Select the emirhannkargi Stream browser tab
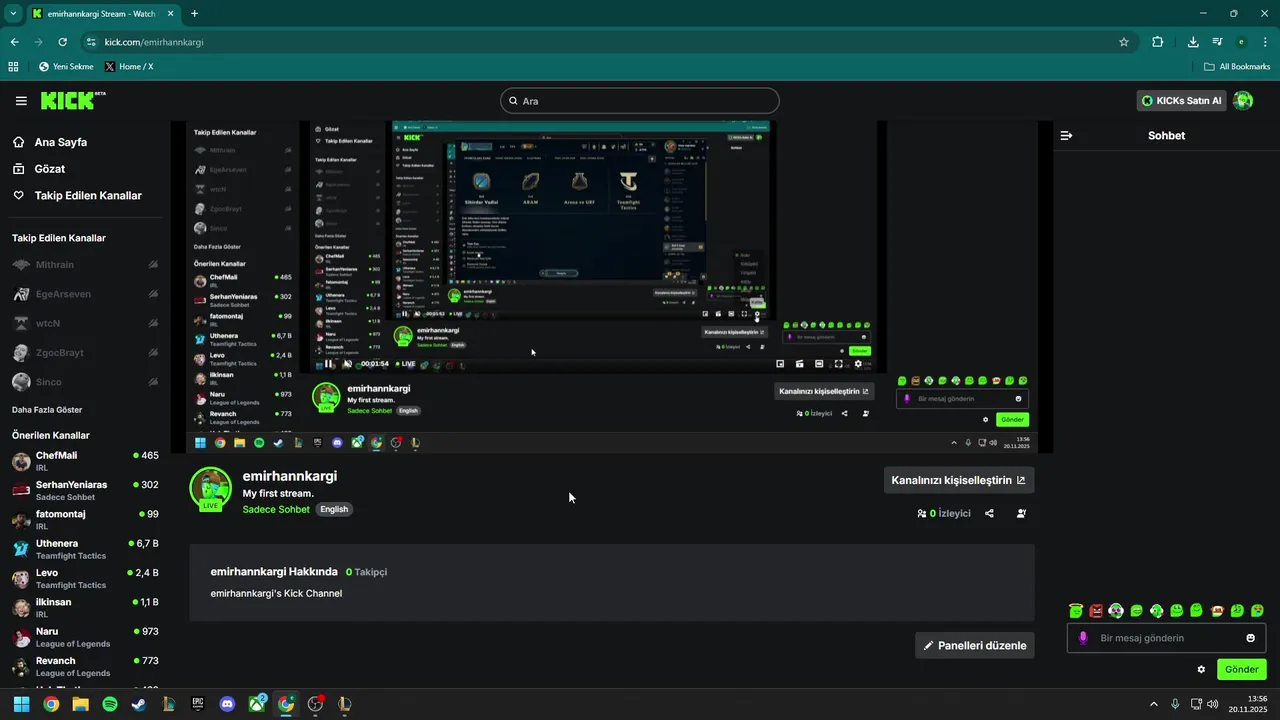The image size is (1280, 720). pyautogui.click(x=103, y=13)
